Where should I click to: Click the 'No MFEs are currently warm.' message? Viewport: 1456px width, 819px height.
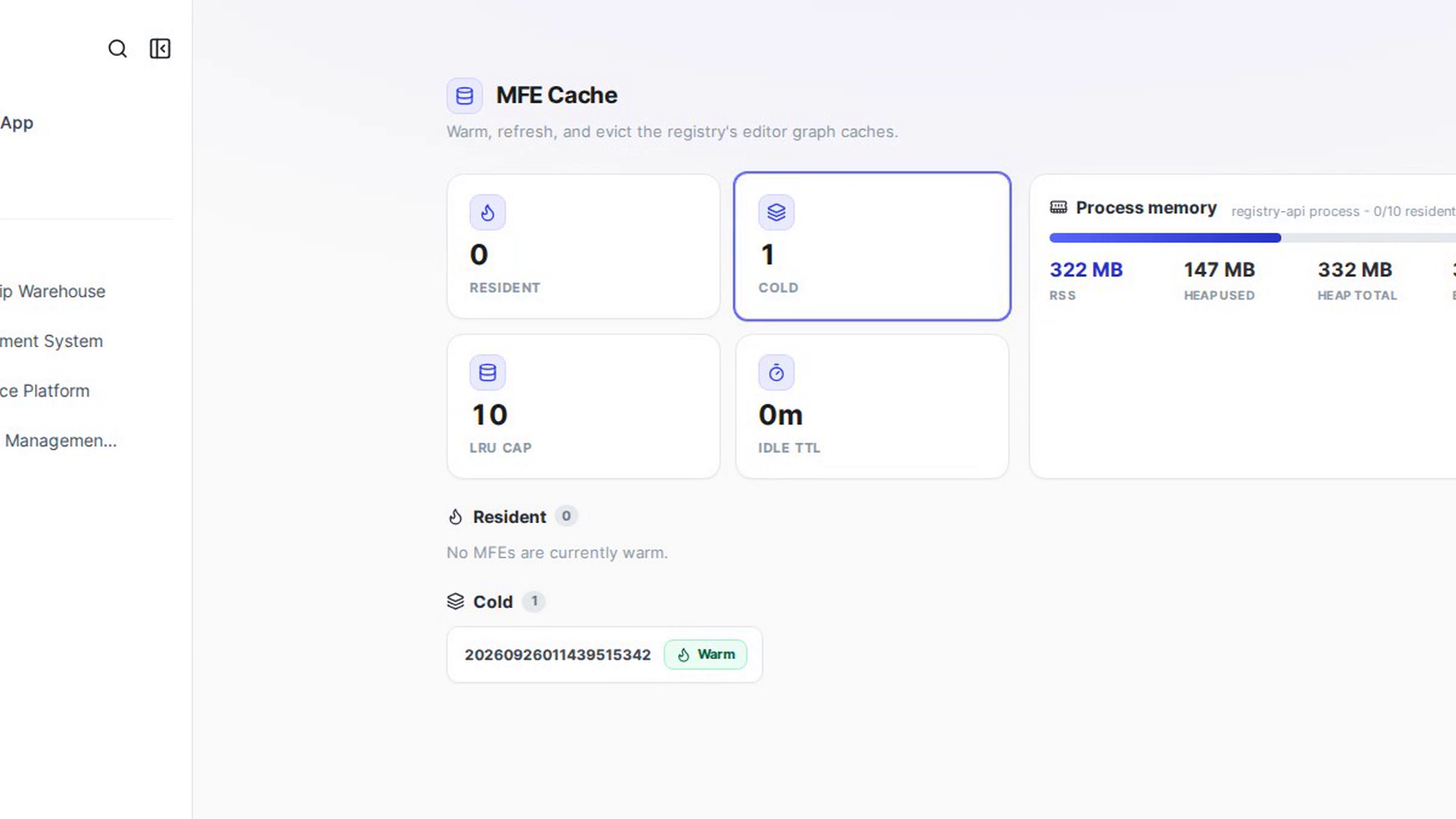tap(557, 553)
